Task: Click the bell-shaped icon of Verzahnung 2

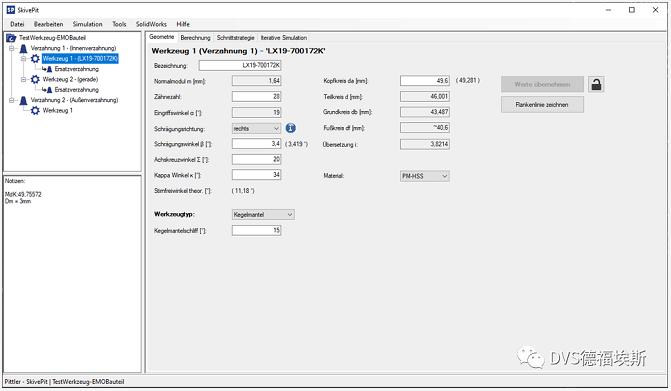Action: pos(24,100)
